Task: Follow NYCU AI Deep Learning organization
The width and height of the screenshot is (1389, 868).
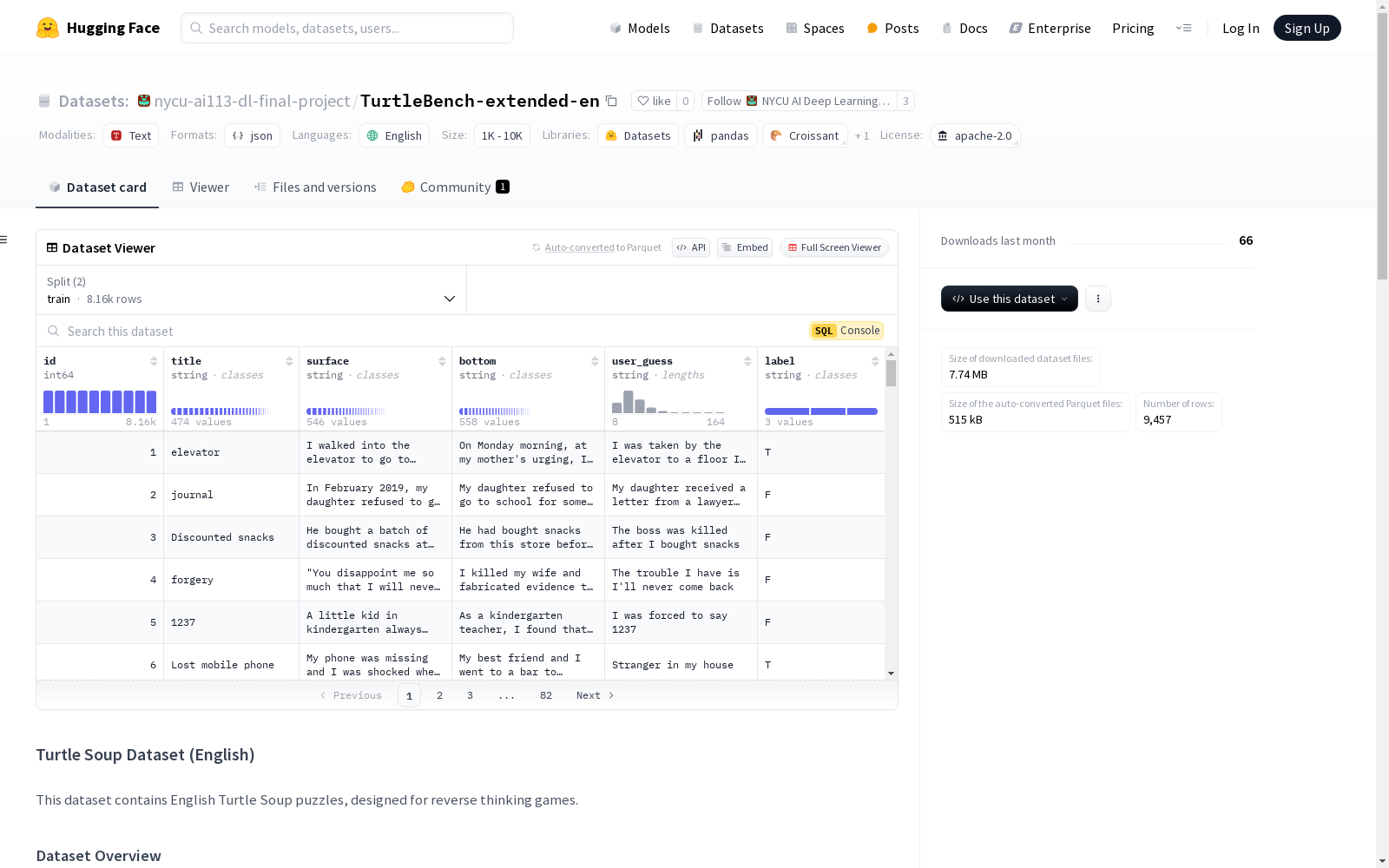Action: pos(799,101)
